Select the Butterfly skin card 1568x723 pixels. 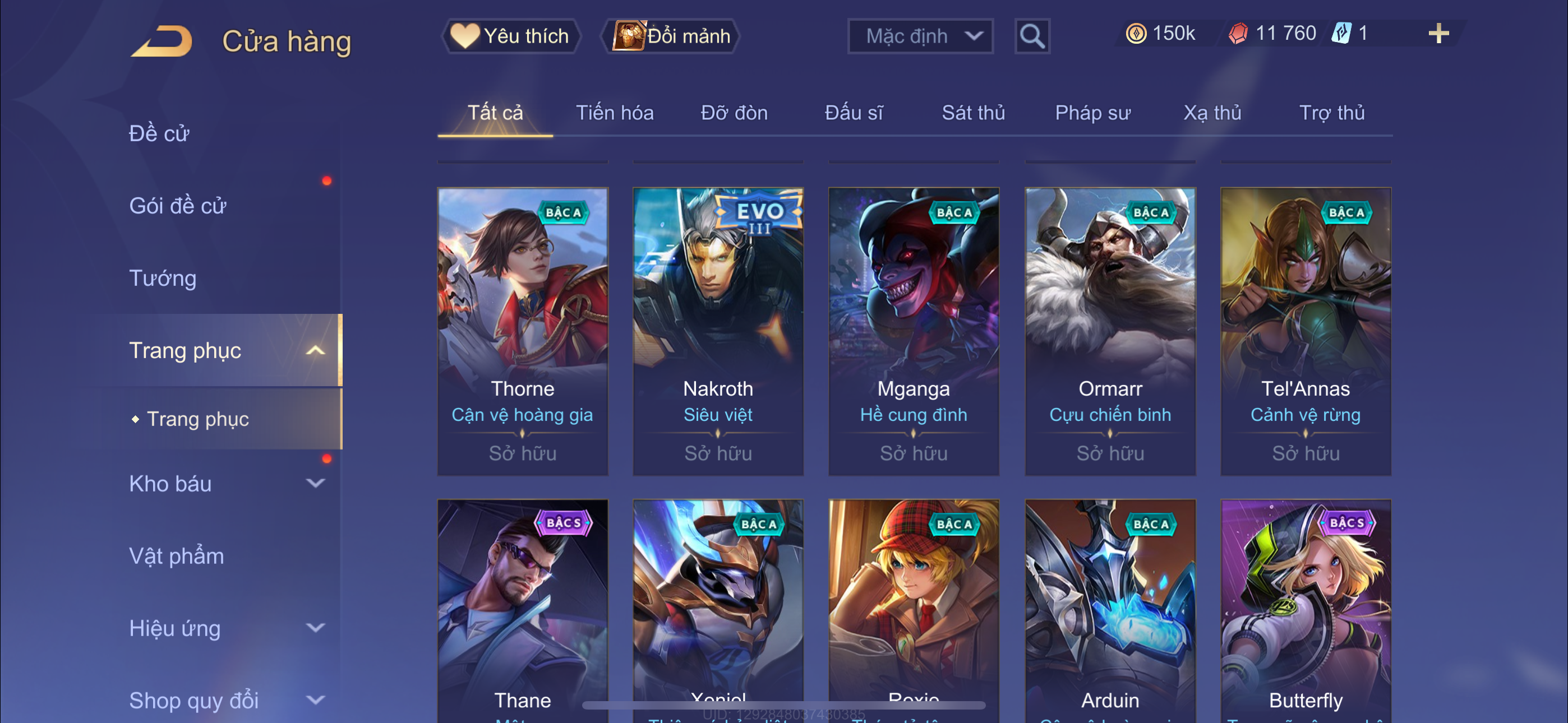tap(1306, 611)
